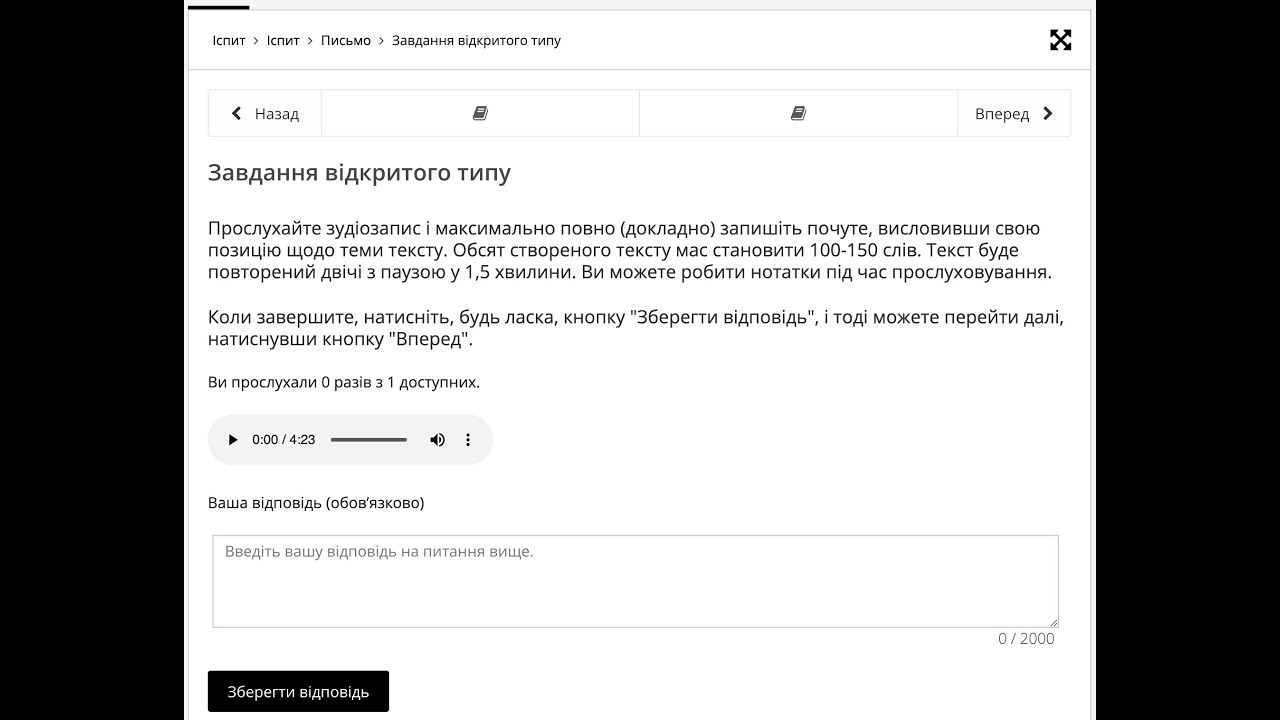
Task: Click the Завдання відкритого типу heading
Action: coord(359,173)
